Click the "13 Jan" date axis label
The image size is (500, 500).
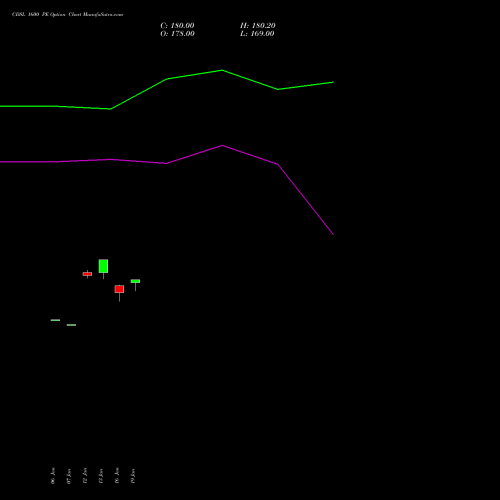pyautogui.click(x=101, y=476)
